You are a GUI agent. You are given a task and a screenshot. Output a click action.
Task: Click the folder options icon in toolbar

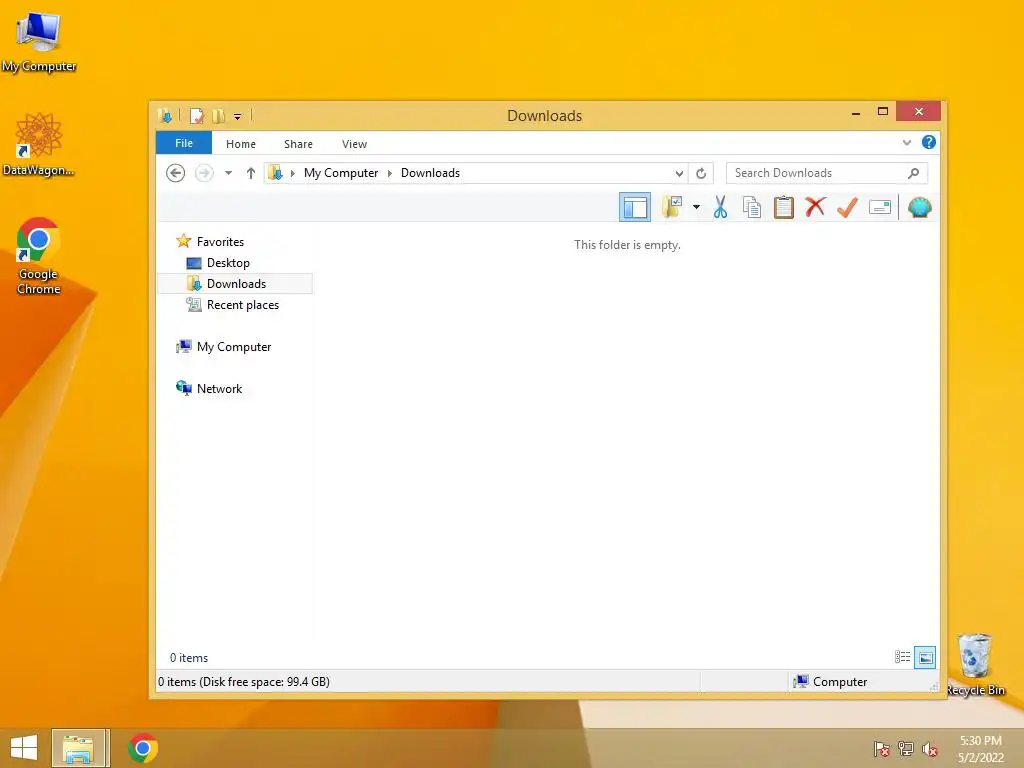(672, 208)
